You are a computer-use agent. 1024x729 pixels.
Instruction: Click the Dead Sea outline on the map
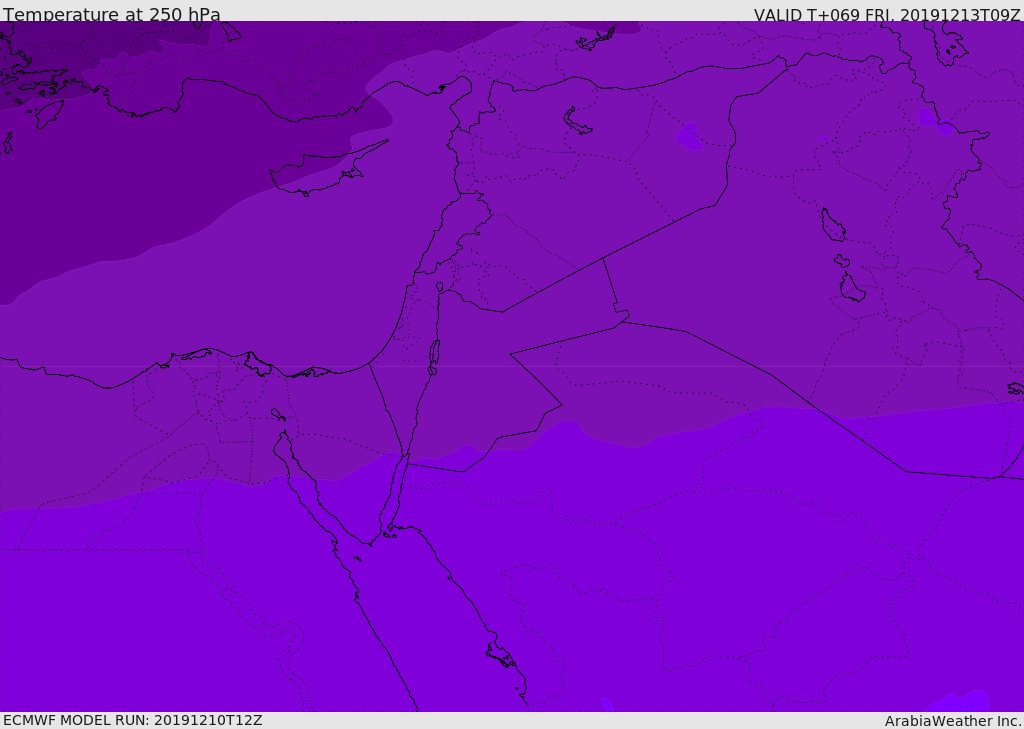[434, 357]
